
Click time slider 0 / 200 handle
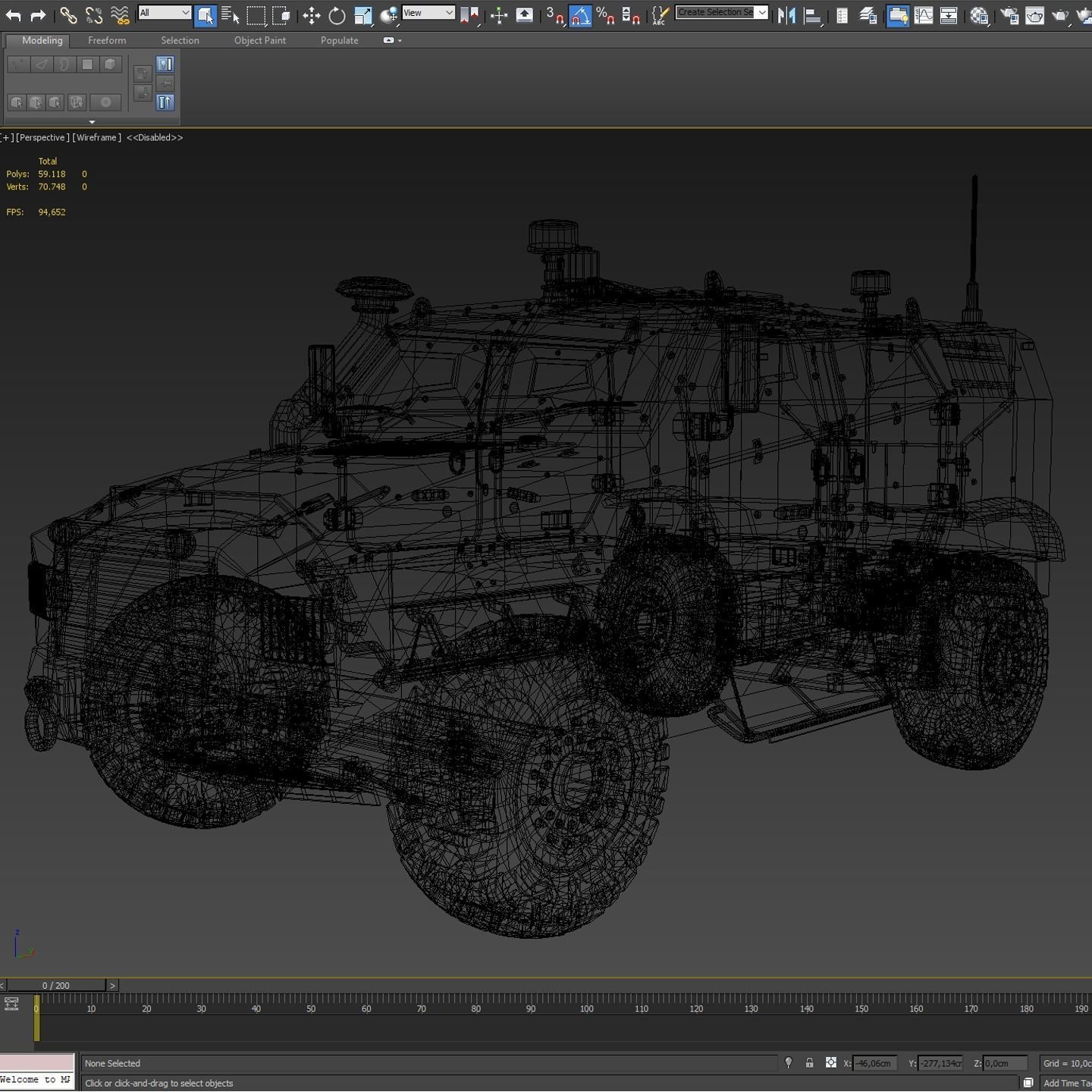56,985
